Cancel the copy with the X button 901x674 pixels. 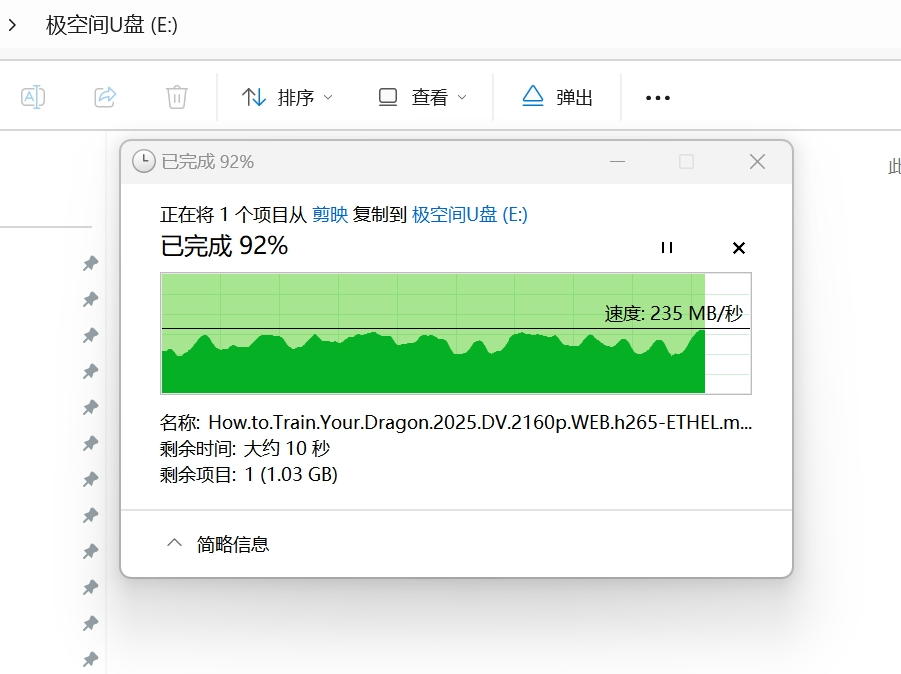[739, 248]
